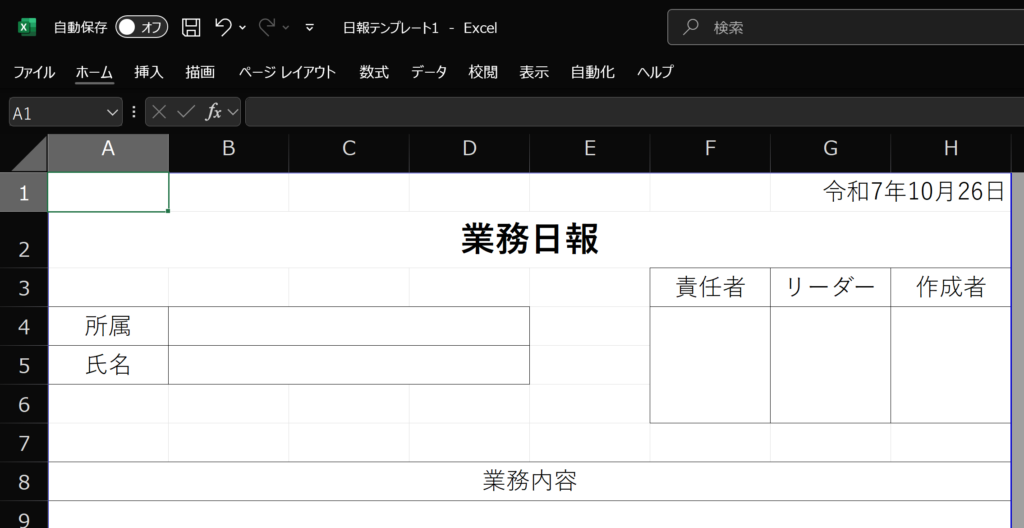This screenshot has height=528, width=1024.
Task: Switch to the 挿入 tab
Action: point(149,72)
